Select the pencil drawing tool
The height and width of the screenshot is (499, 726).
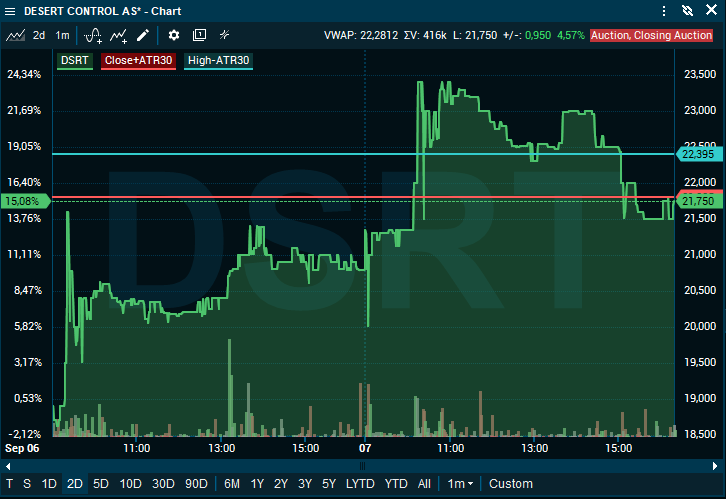143,35
